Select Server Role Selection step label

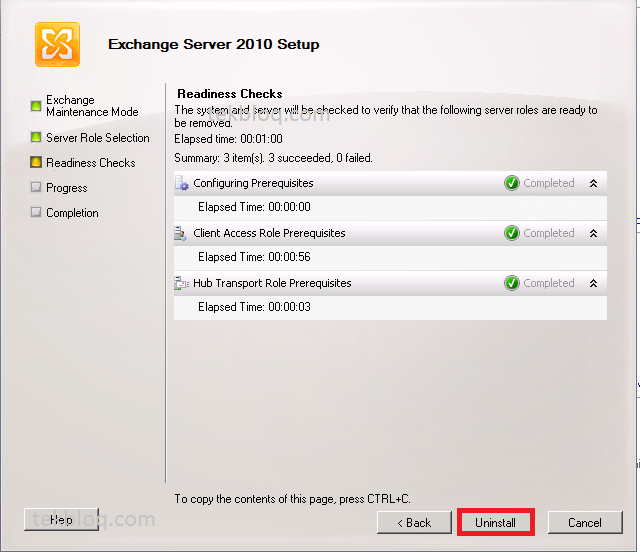click(98, 138)
